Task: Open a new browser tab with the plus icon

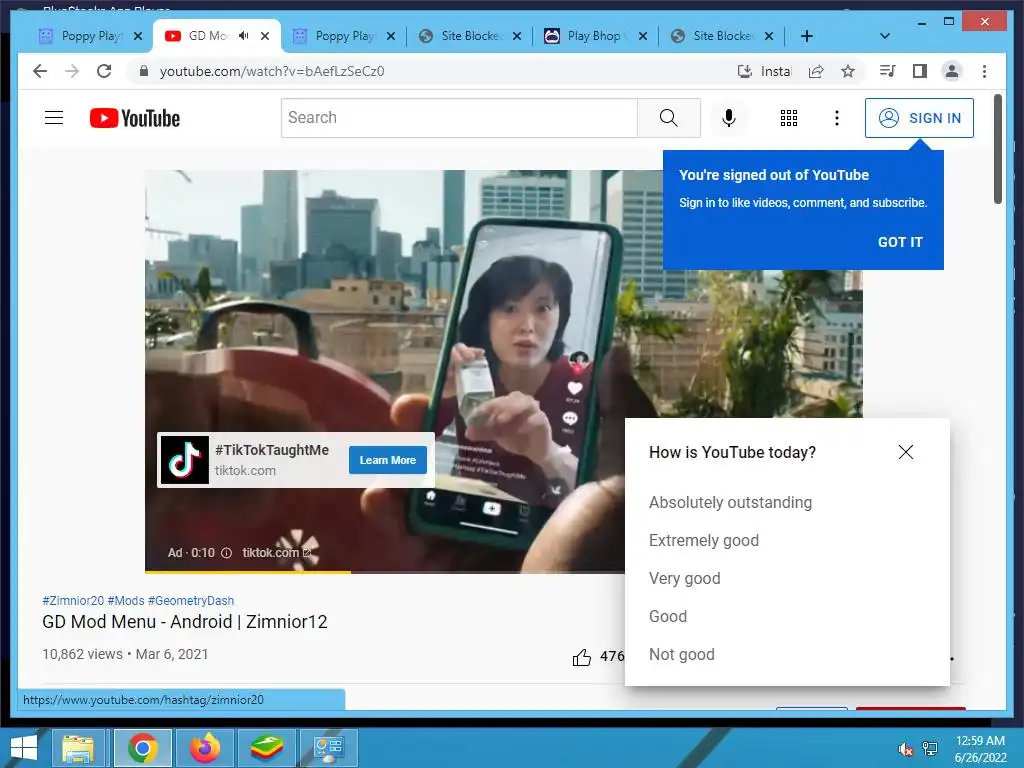Action: [x=807, y=36]
